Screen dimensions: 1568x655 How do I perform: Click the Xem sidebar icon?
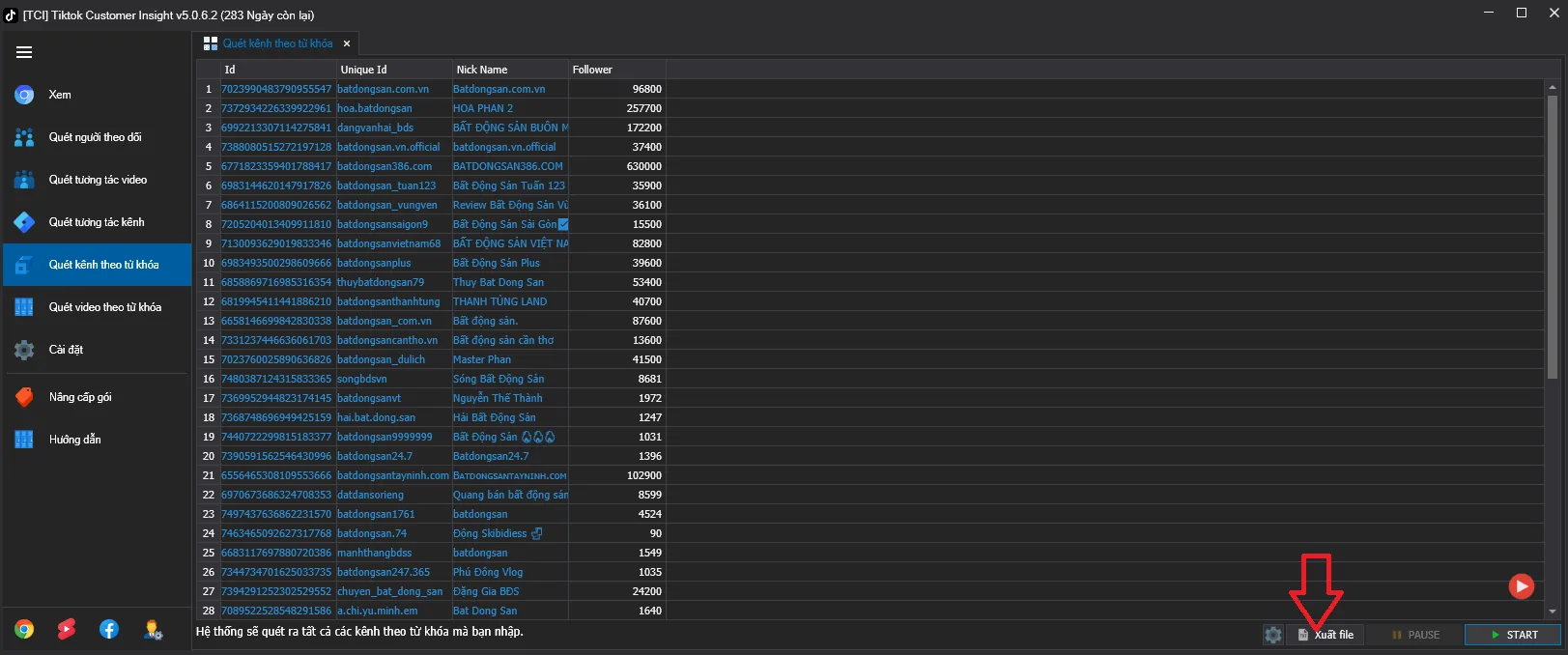24,95
